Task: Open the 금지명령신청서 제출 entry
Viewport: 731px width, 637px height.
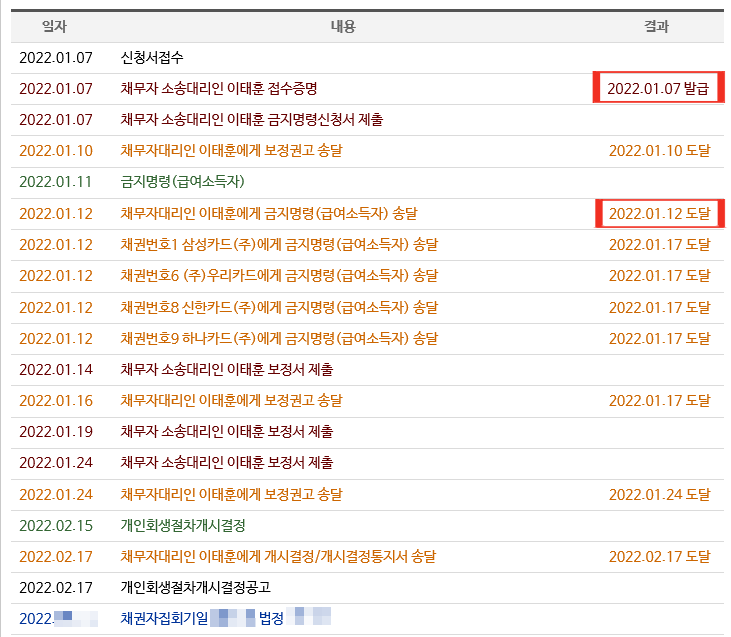Action: pyautogui.click(x=252, y=120)
